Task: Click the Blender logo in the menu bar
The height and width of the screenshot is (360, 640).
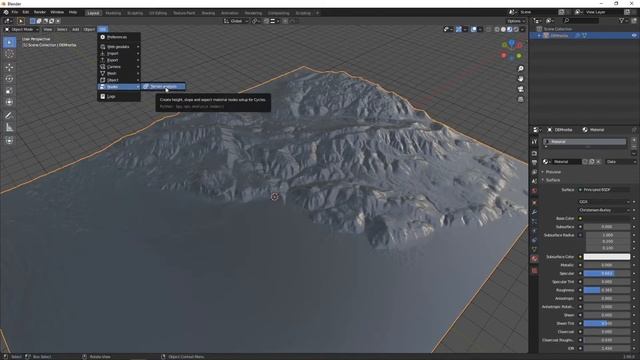Action: (6, 13)
